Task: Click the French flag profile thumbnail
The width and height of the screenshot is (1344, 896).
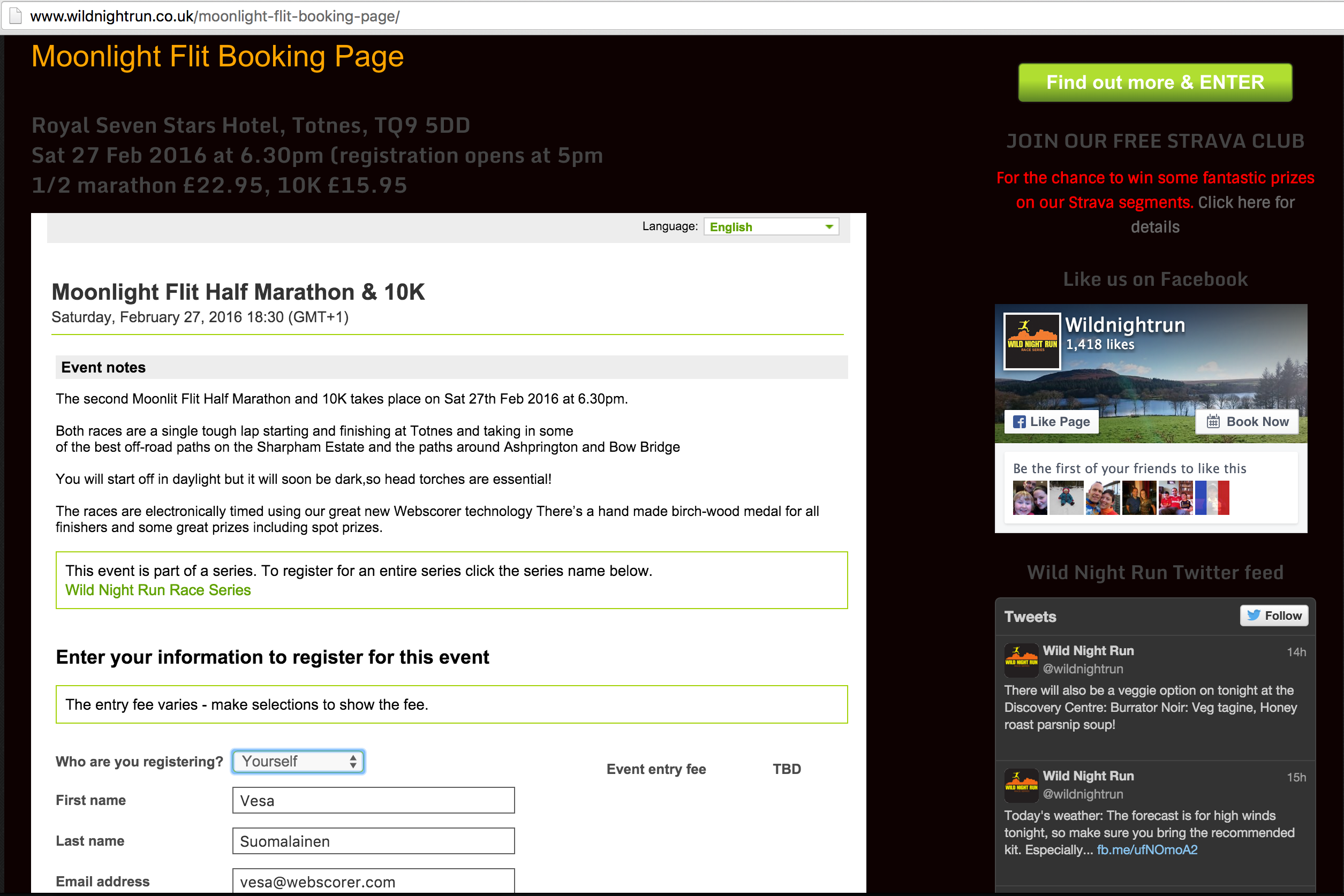Action: click(x=1211, y=498)
